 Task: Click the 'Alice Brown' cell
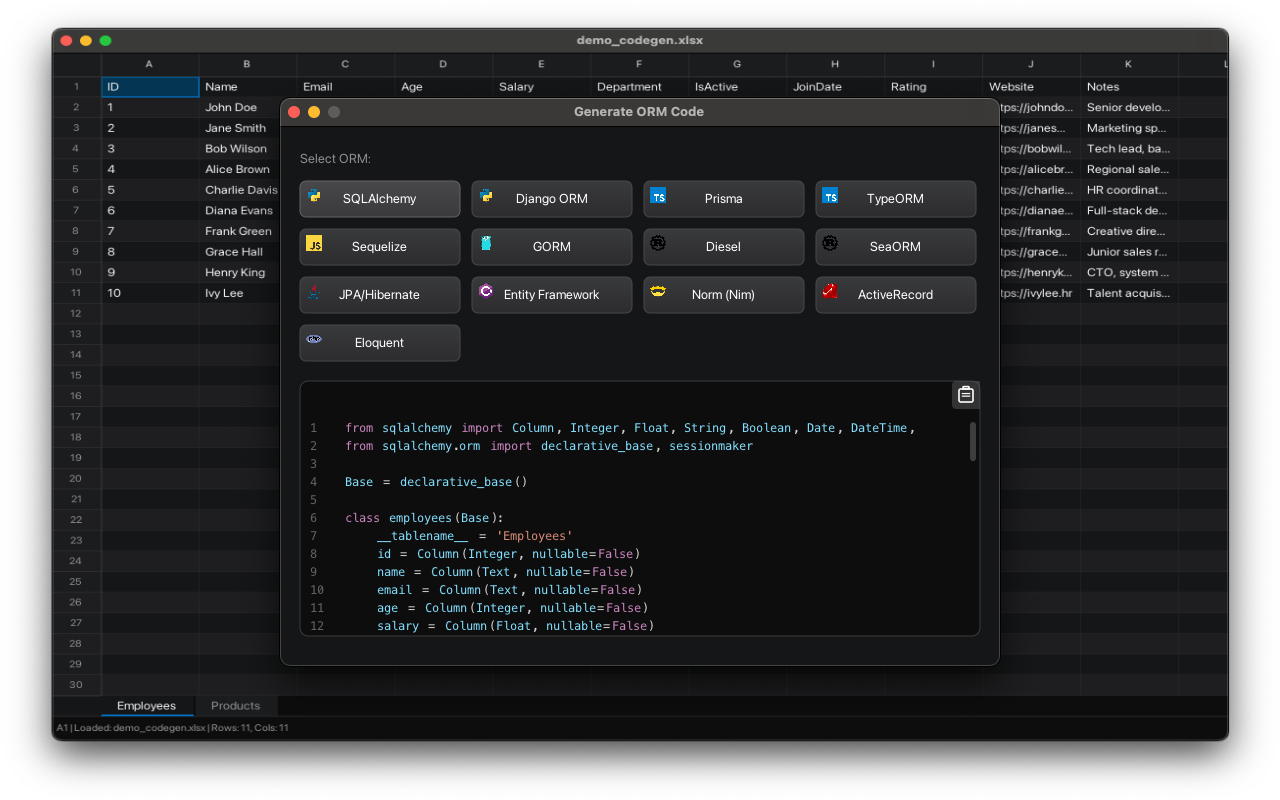240,169
